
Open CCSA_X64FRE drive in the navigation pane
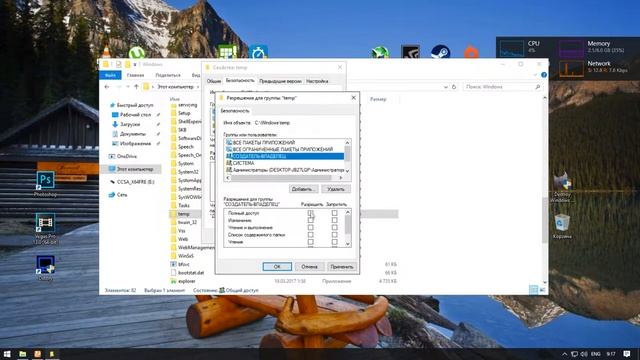(x=131, y=182)
